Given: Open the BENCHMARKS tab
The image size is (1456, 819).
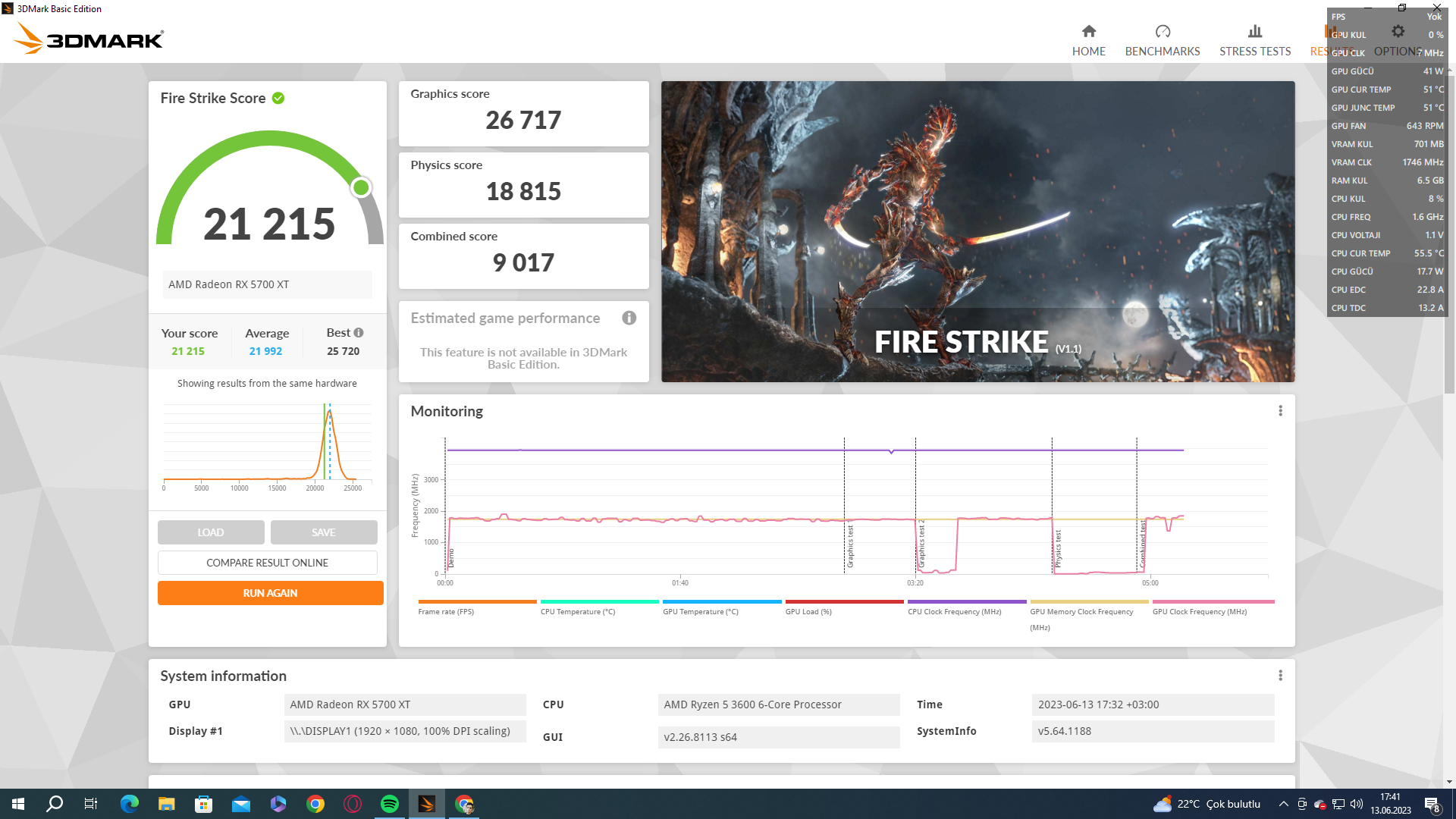Looking at the screenshot, I should pyautogui.click(x=1162, y=40).
